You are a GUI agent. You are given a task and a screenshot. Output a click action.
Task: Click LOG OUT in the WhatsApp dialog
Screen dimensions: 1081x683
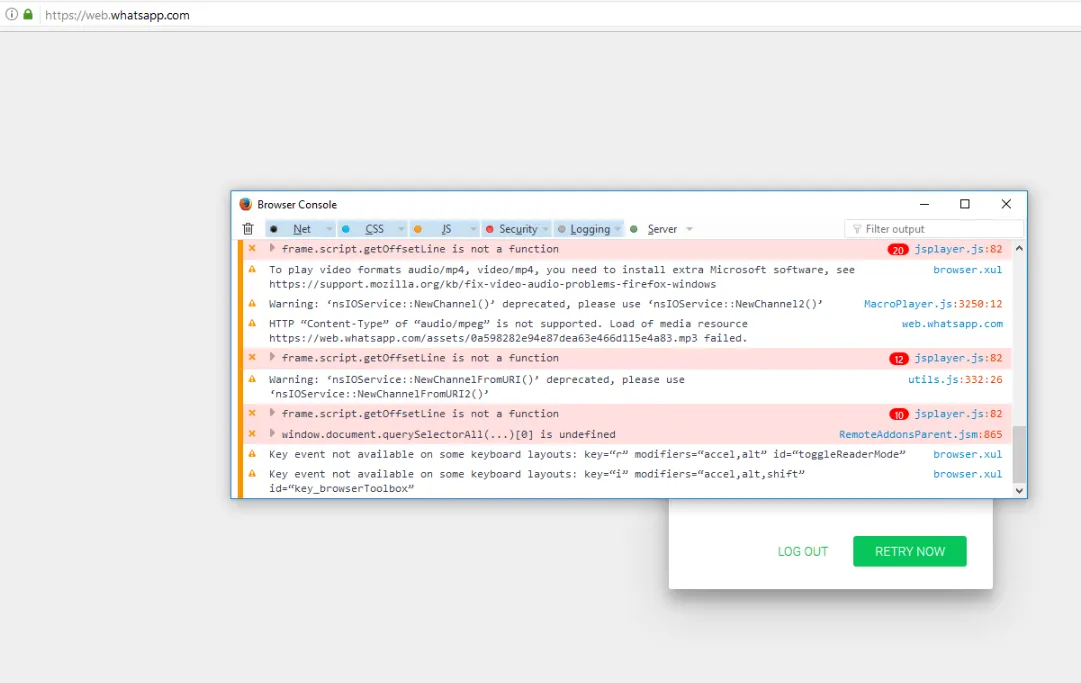pyautogui.click(x=802, y=551)
